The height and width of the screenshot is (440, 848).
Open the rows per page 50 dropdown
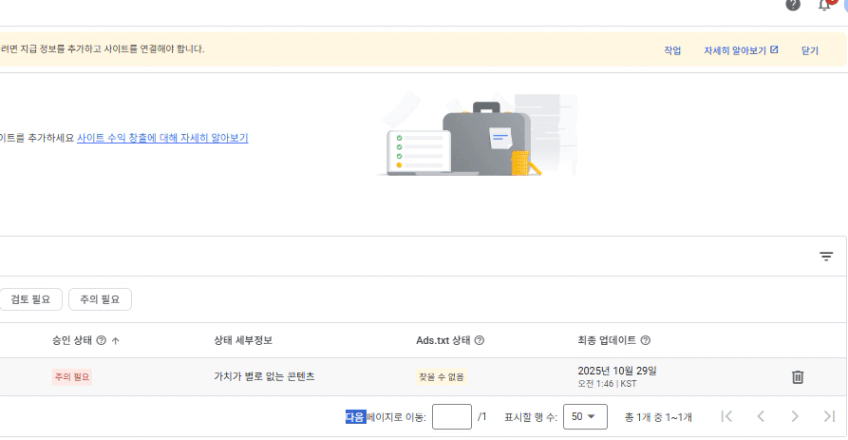(x=585, y=417)
